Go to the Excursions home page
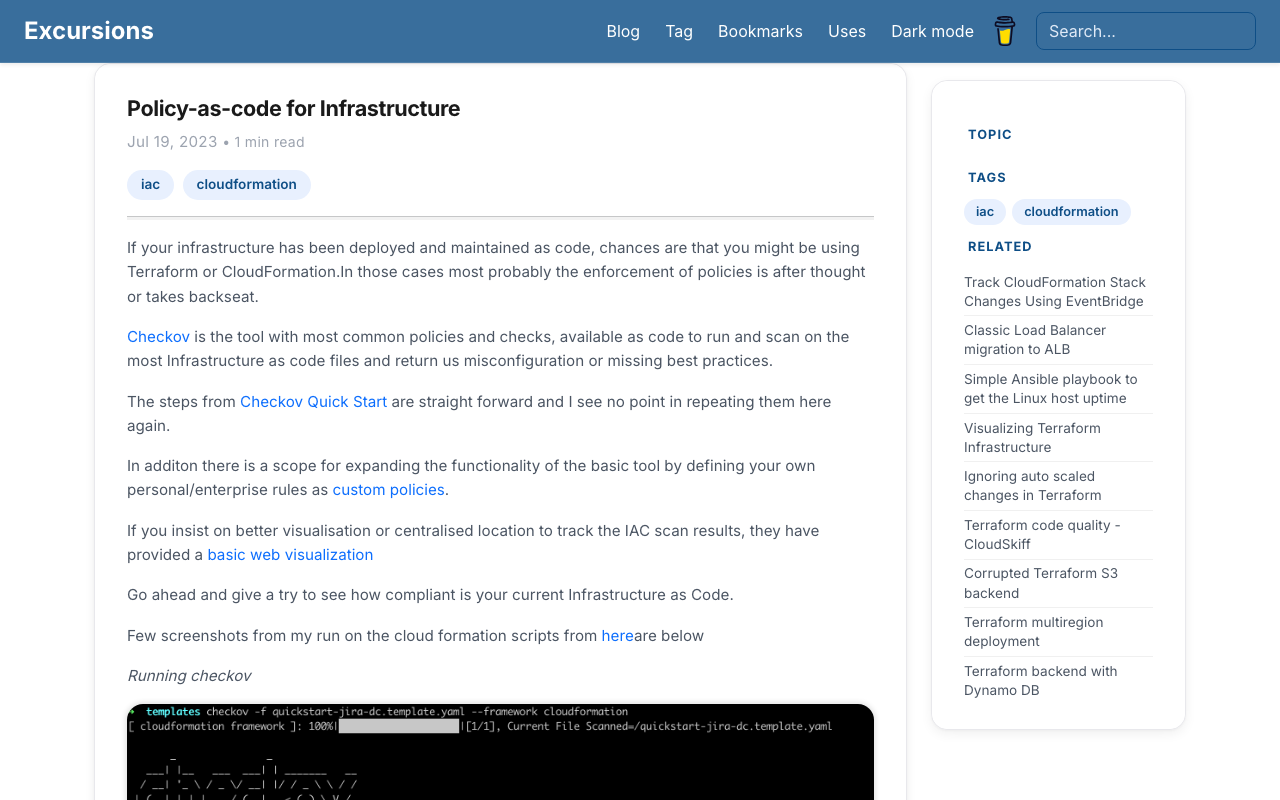The width and height of the screenshot is (1280, 800). (x=88, y=30)
